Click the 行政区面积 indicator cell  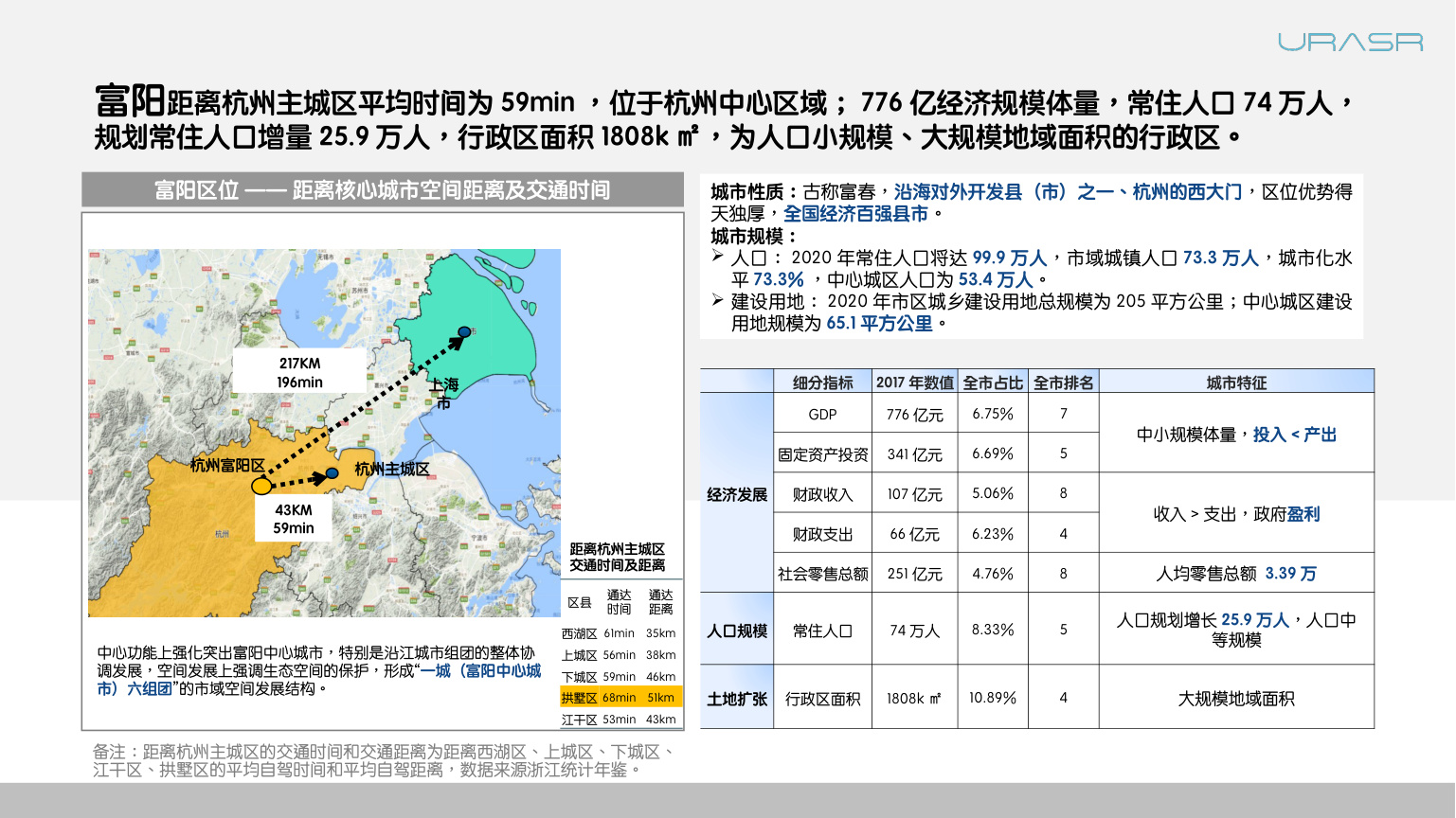click(x=822, y=698)
